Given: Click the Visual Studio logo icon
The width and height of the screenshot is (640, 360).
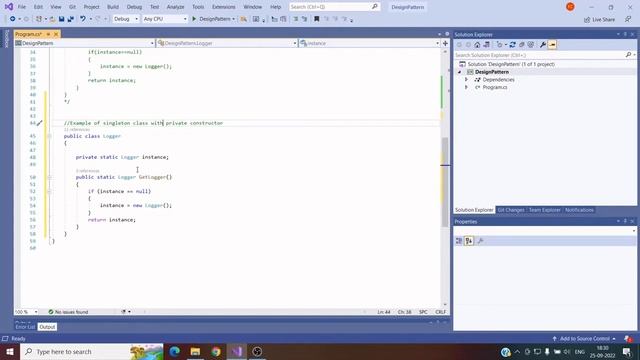Looking at the screenshot, I should (x=9, y=7).
